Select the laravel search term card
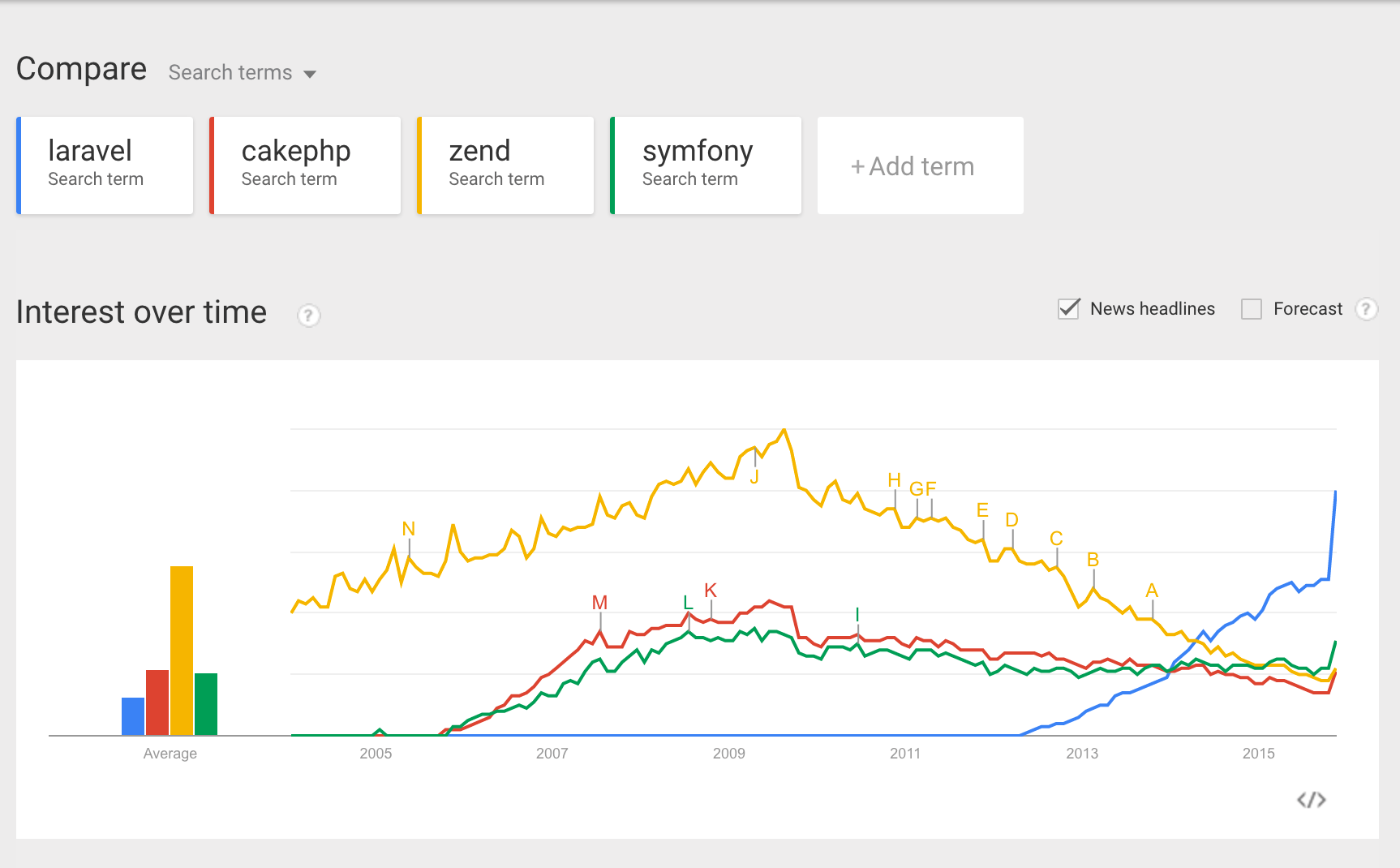Image resolution: width=1400 pixels, height=868 pixels. click(105, 165)
